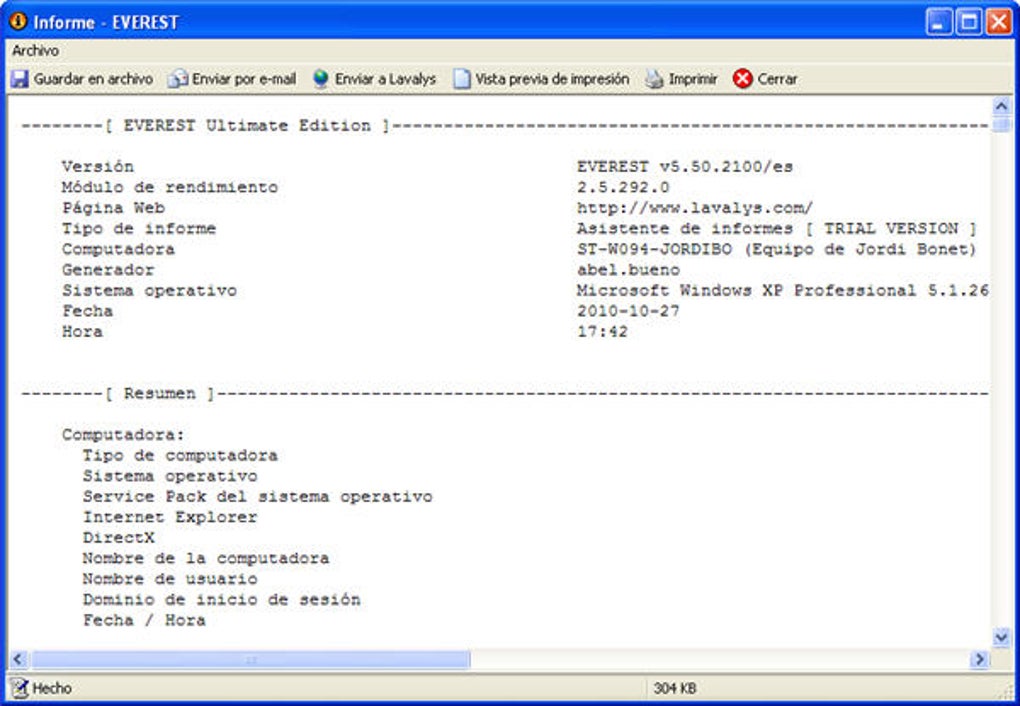1020x706 pixels.
Task: Select Guardar en archivo label
Action: 93,79
